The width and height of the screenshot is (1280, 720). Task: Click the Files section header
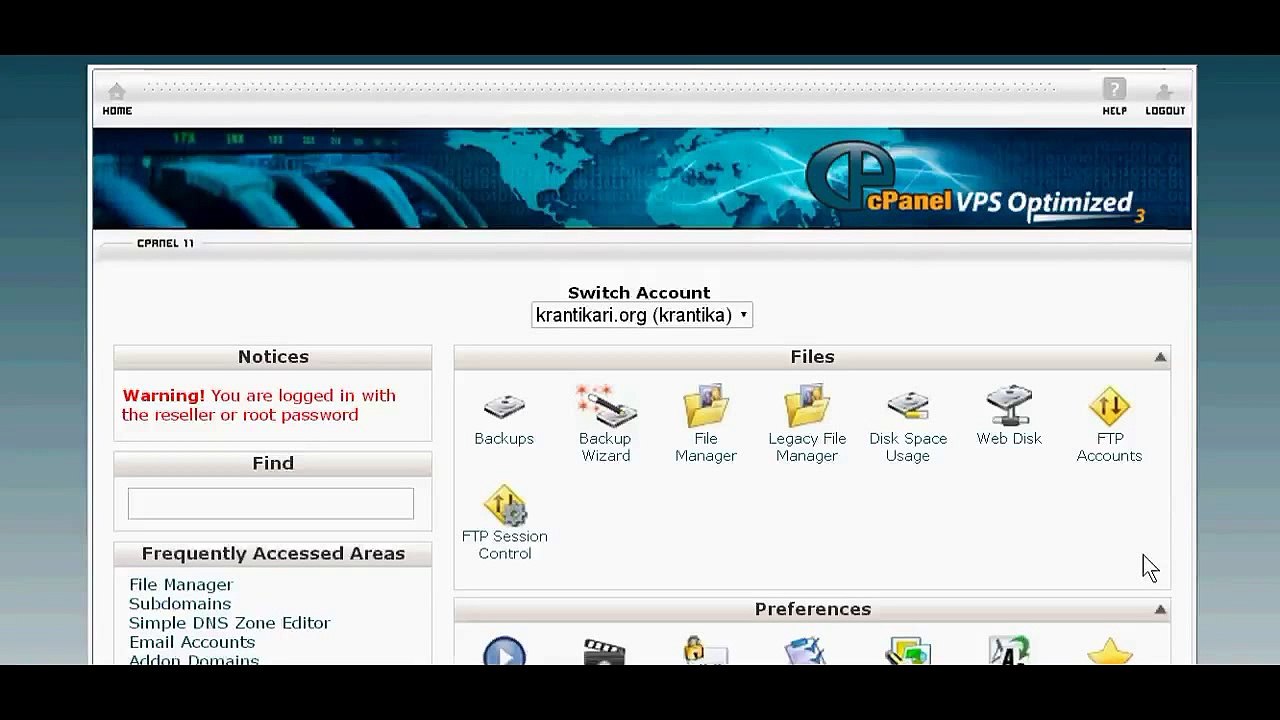812,357
